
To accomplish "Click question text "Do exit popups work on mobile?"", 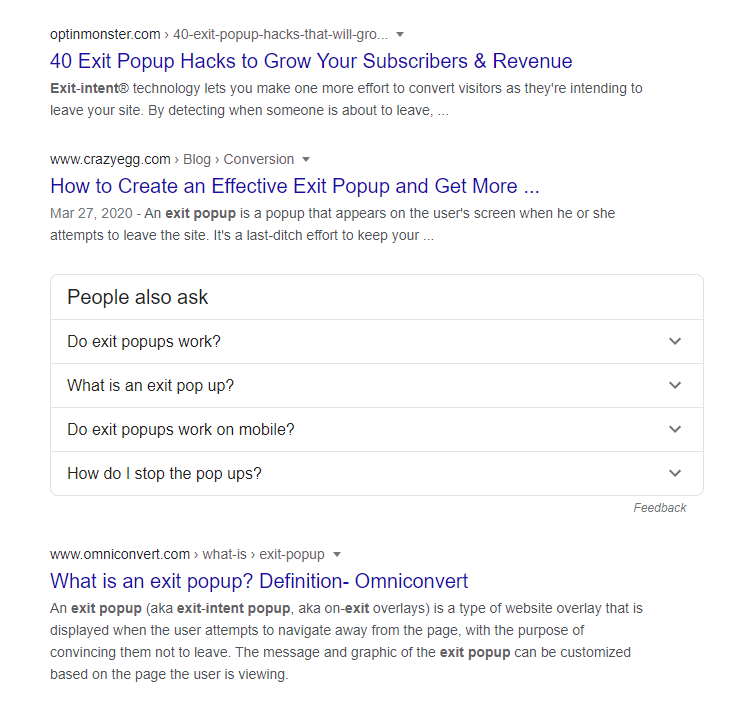I will [181, 429].
